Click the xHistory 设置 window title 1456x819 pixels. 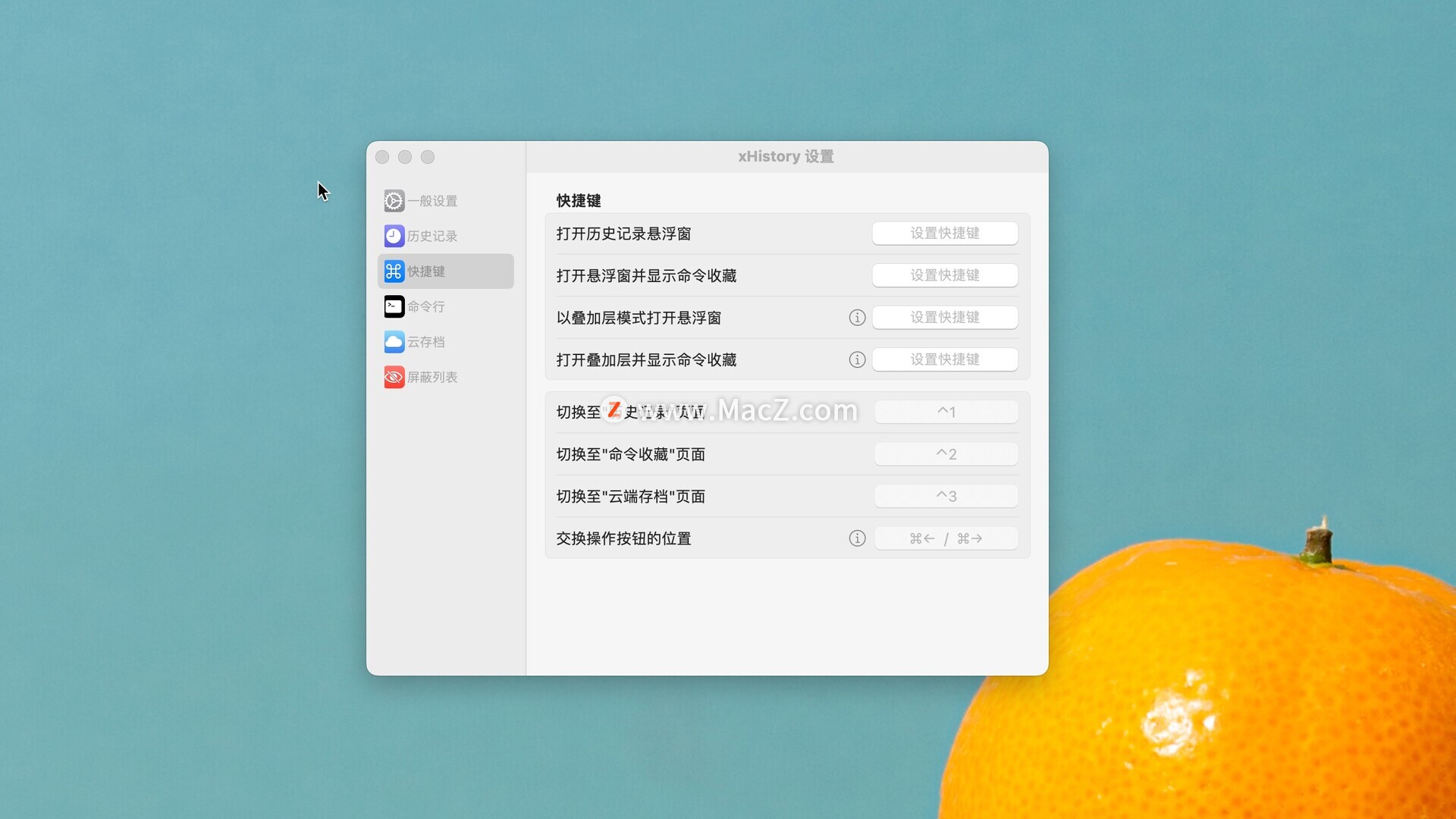tap(786, 156)
